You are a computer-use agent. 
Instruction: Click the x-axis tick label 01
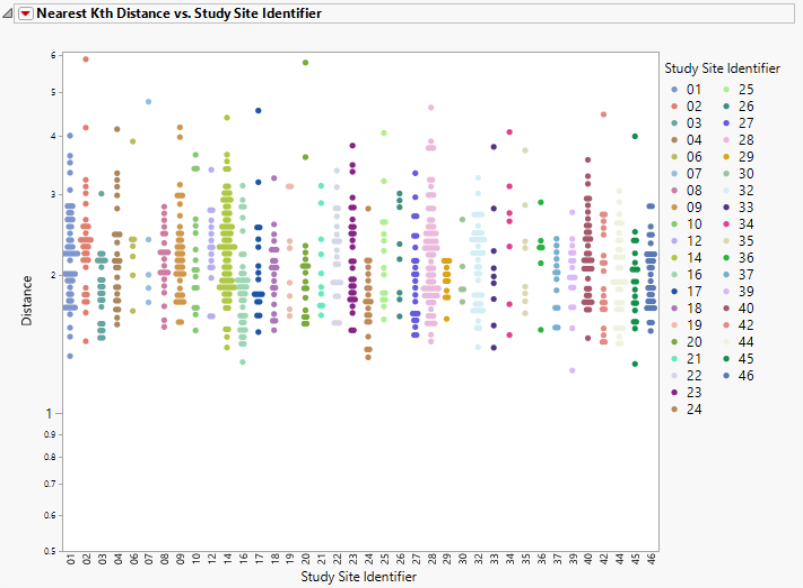71,559
